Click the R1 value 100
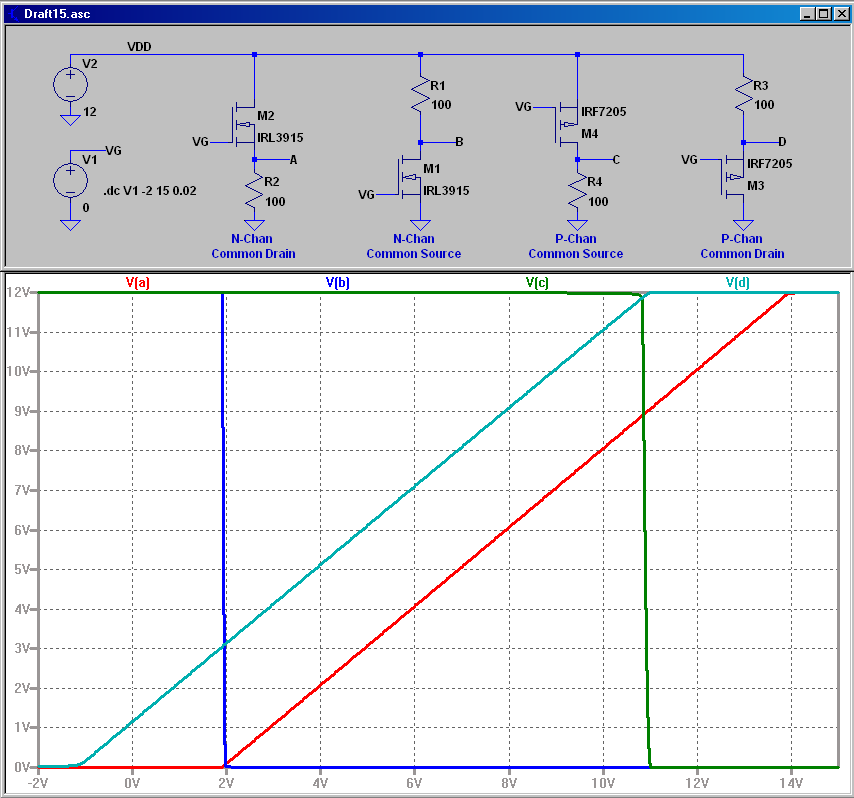The image size is (854, 798). tap(441, 105)
